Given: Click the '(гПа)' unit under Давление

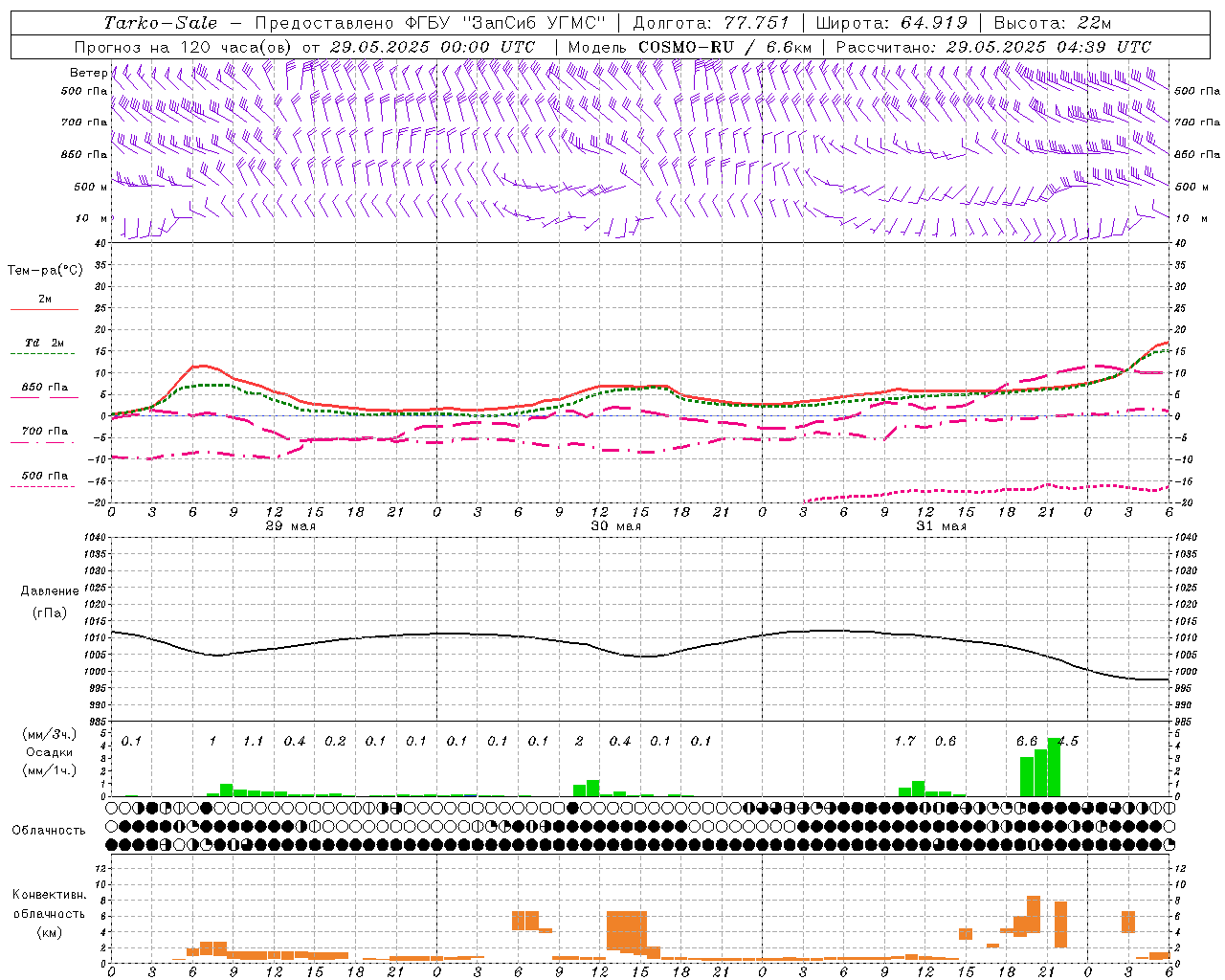Looking at the screenshot, I should [x=50, y=612].
